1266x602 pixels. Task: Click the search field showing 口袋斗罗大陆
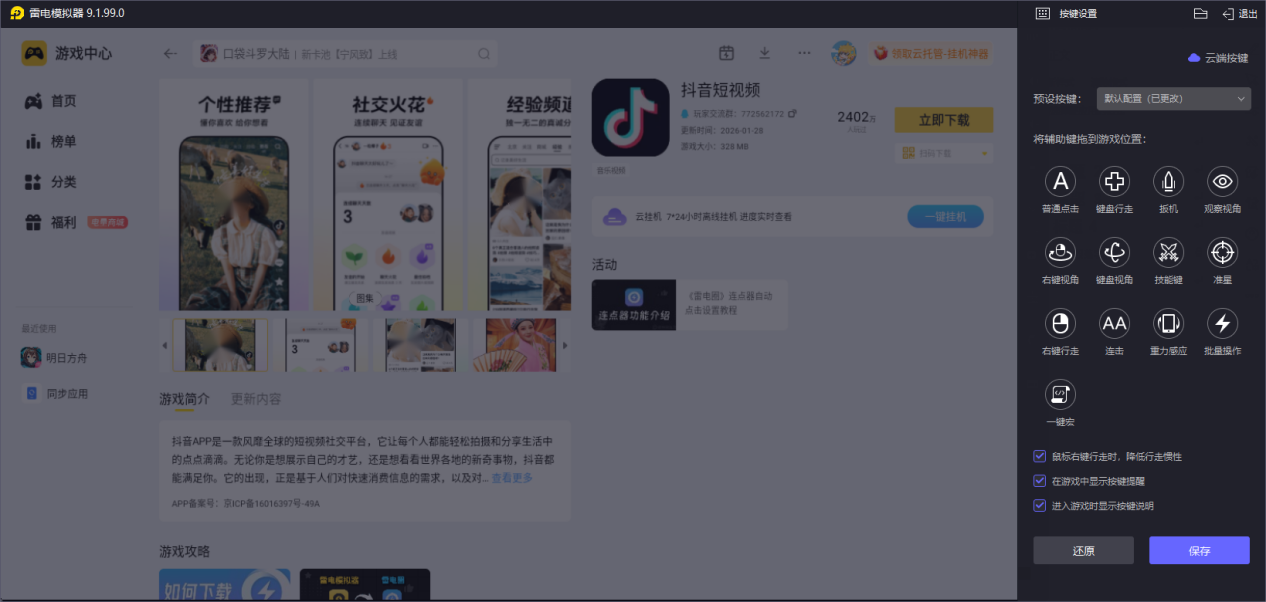[x=346, y=54]
